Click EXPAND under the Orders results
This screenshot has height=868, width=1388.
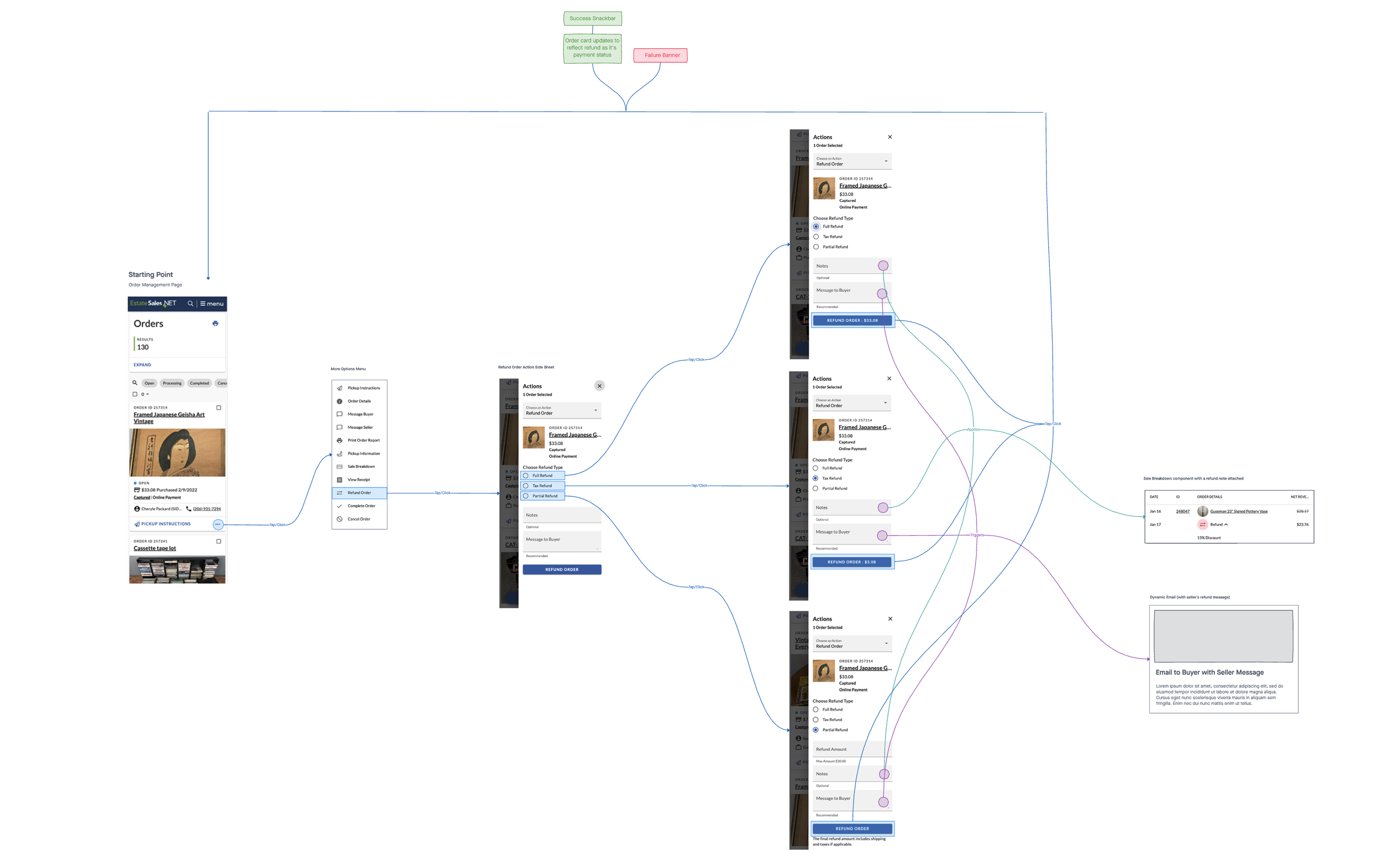pyautogui.click(x=143, y=365)
